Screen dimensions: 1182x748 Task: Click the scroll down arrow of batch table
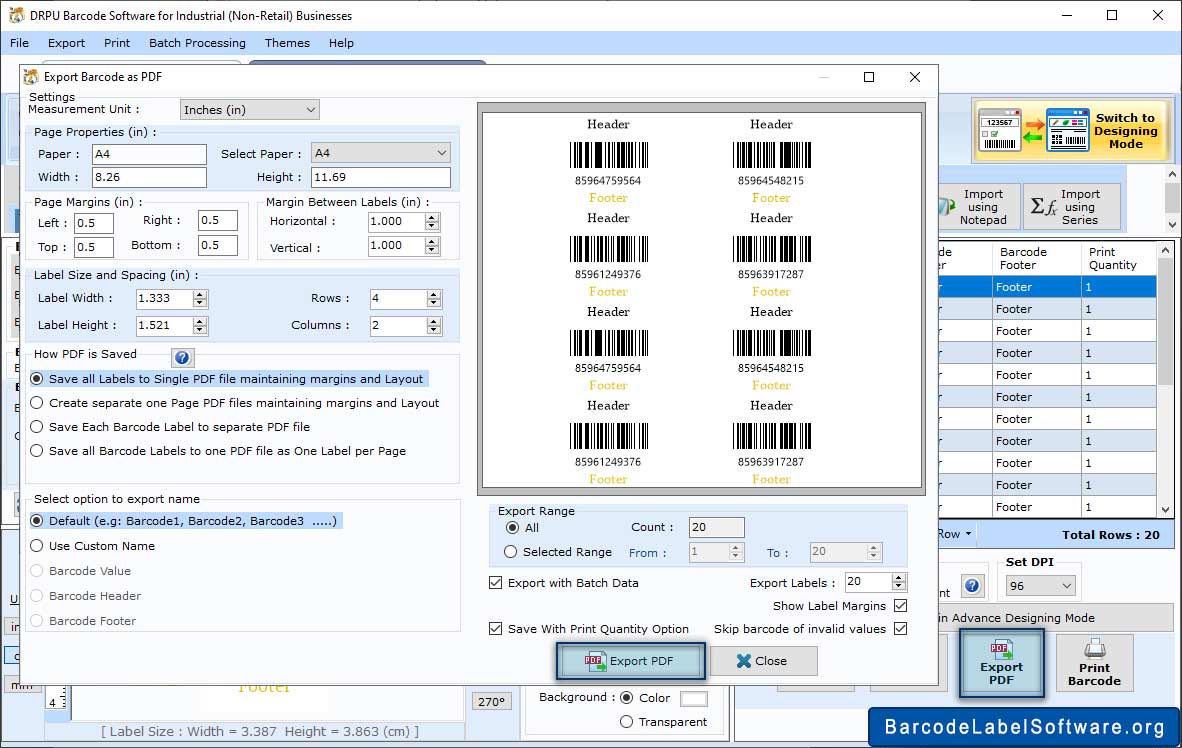click(x=1165, y=510)
